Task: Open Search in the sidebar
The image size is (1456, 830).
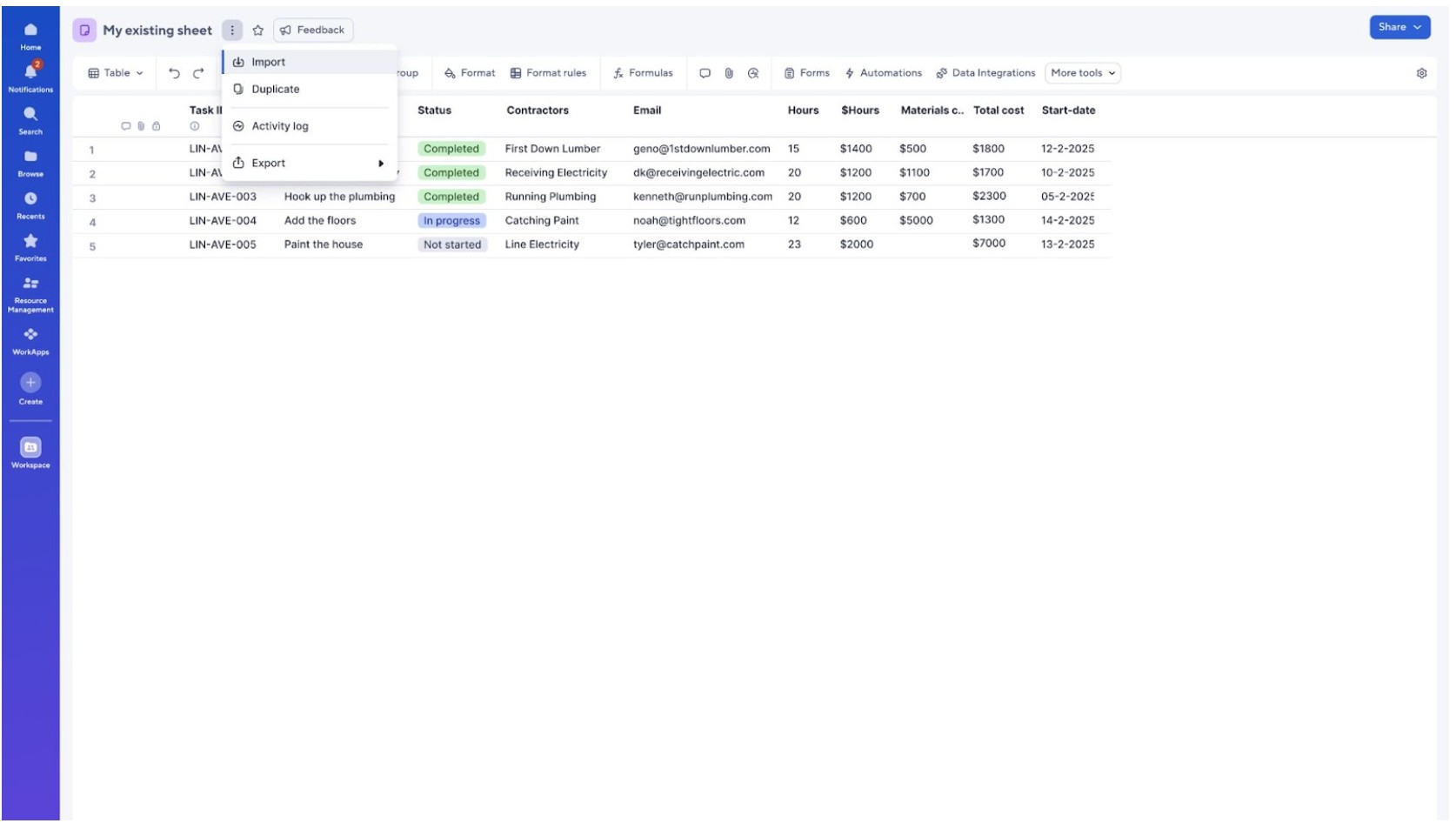Action: click(30, 116)
